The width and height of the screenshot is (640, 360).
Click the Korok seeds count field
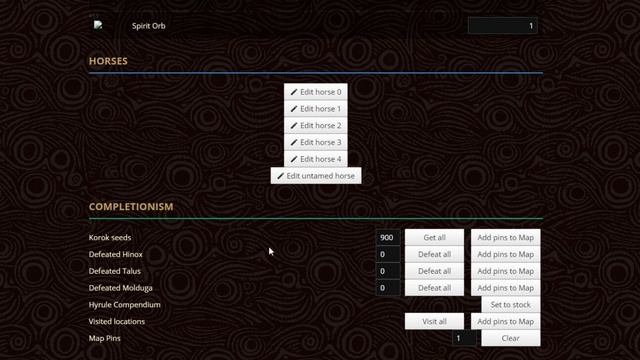[387, 237]
